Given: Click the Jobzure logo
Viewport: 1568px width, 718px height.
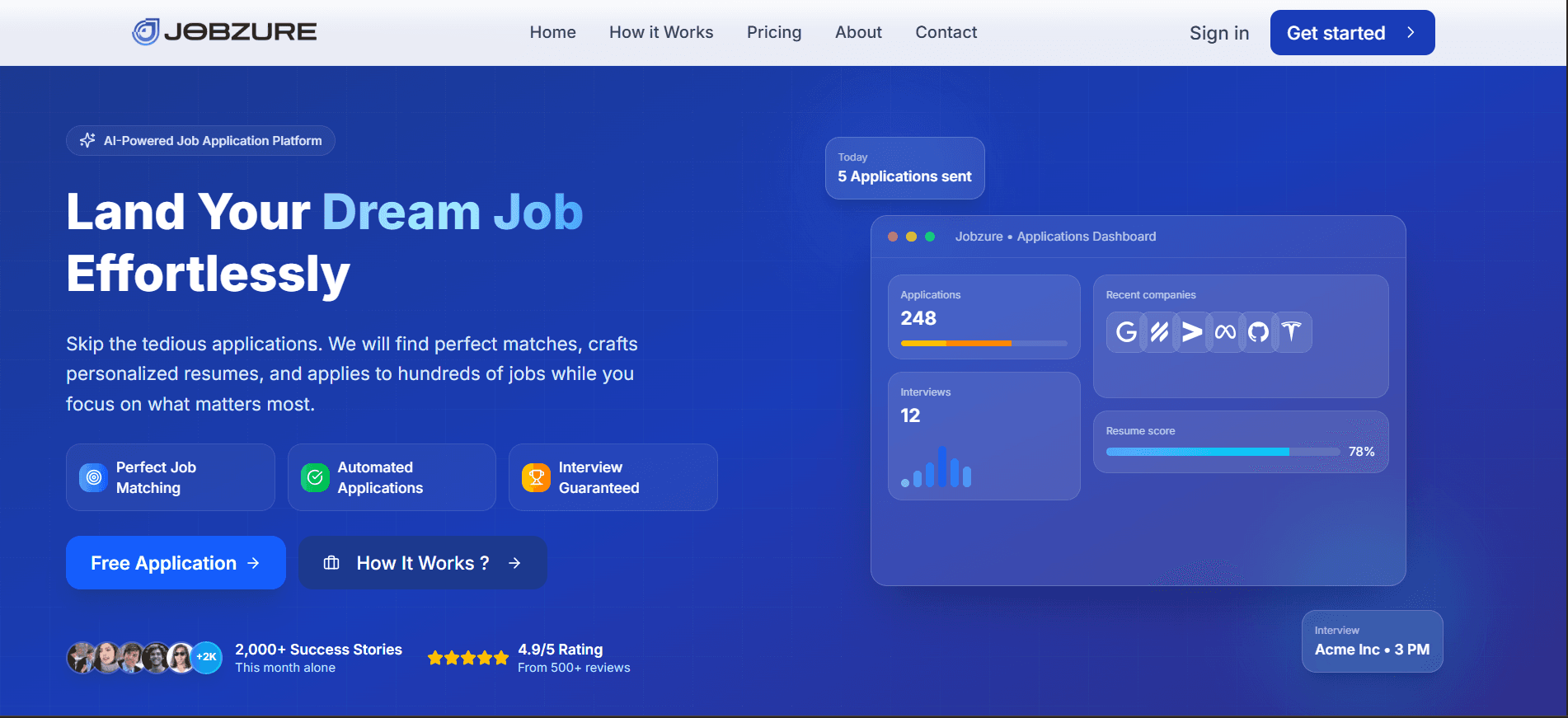Looking at the screenshot, I should pyautogui.click(x=224, y=32).
